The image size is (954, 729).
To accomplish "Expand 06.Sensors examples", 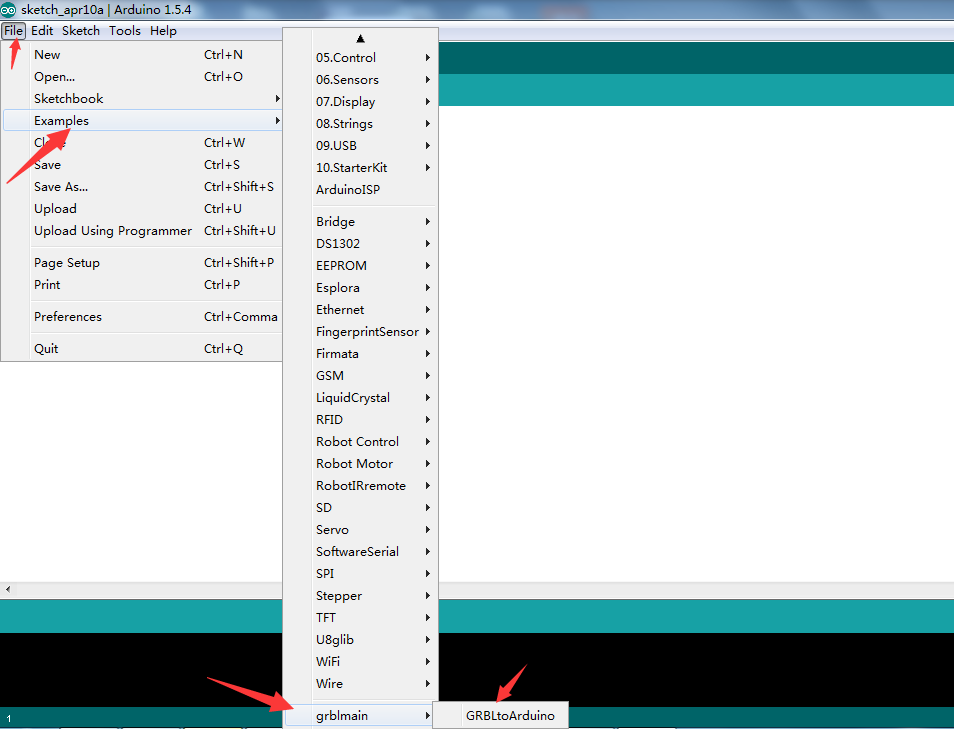I will tap(361, 80).
